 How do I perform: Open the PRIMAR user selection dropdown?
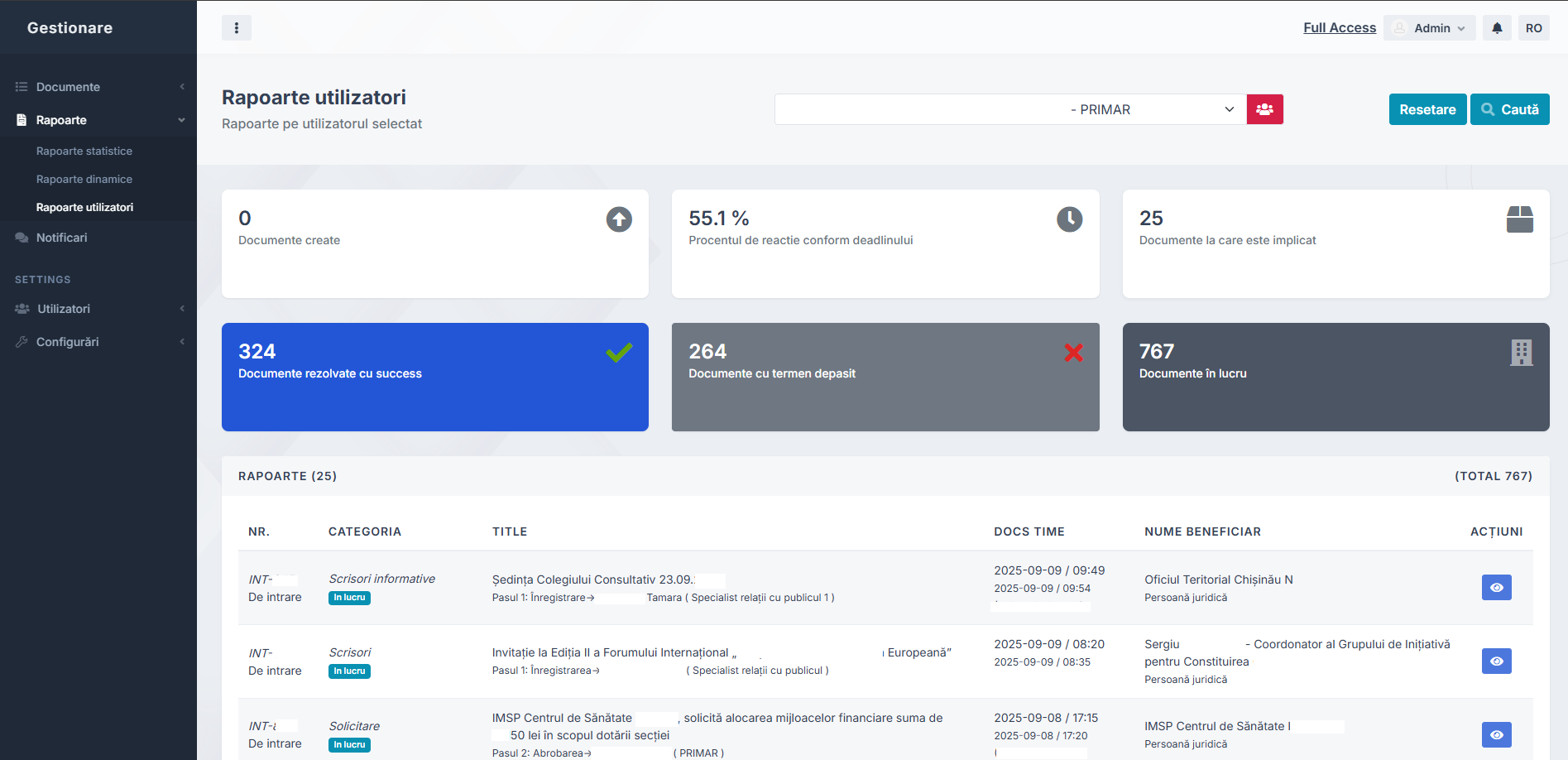pos(1009,109)
